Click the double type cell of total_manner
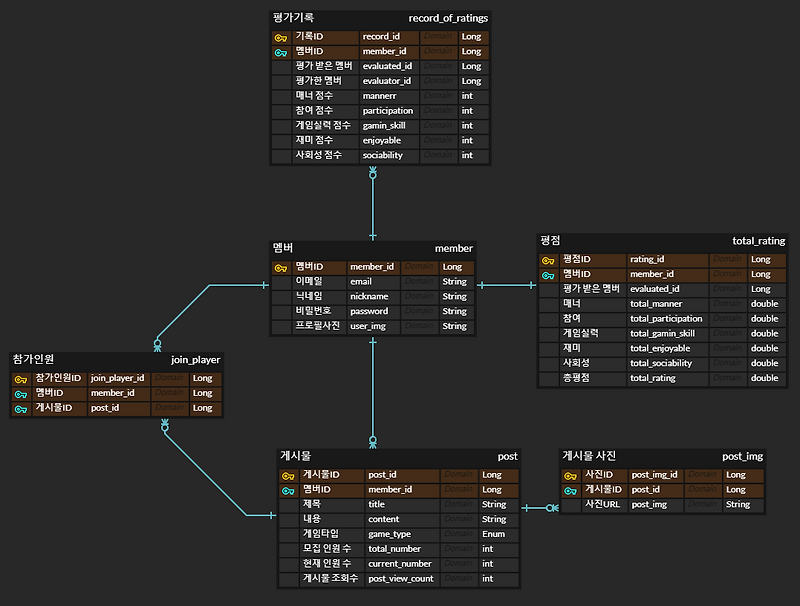Image resolution: width=800 pixels, height=606 pixels. click(764, 303)
